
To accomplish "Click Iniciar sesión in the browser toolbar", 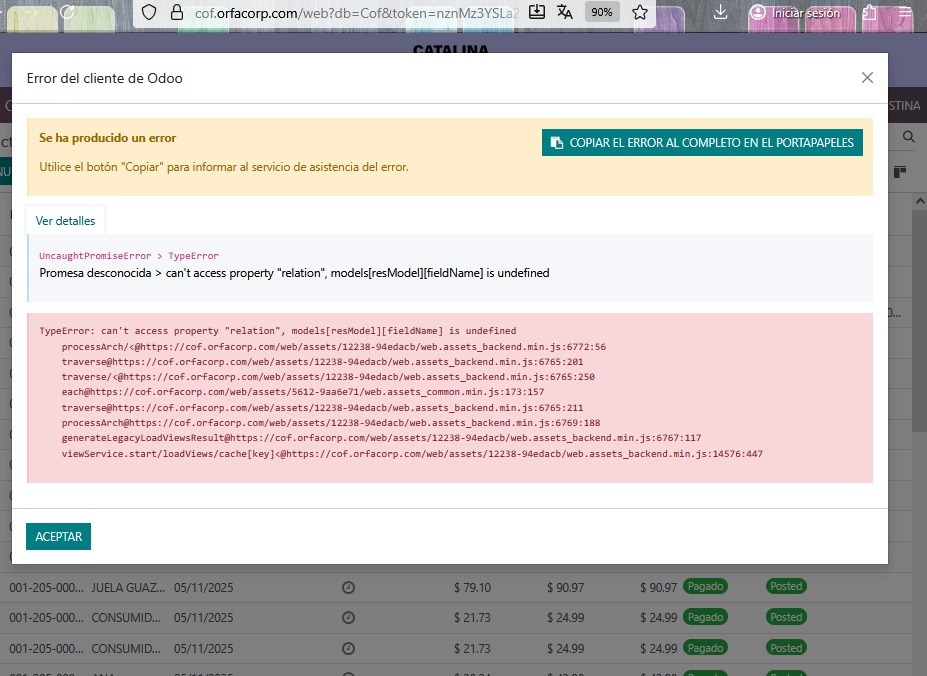I will [x=797, y=13].
